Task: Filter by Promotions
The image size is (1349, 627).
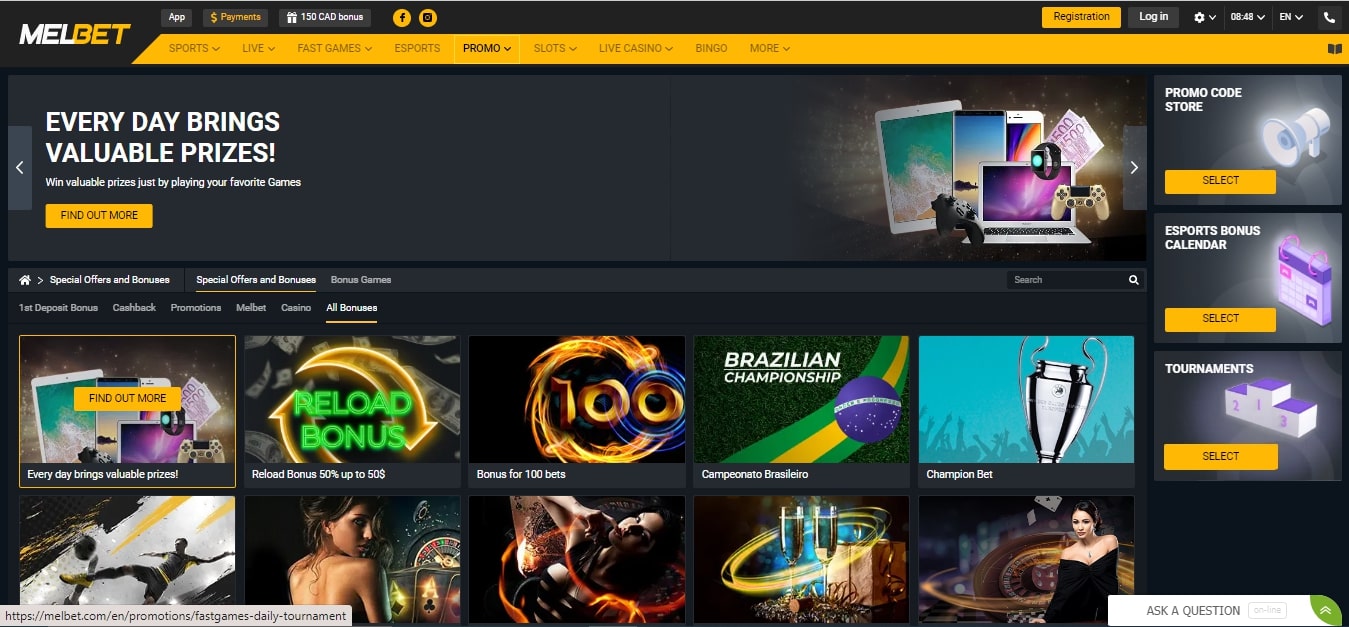Action: coord(196,308)
